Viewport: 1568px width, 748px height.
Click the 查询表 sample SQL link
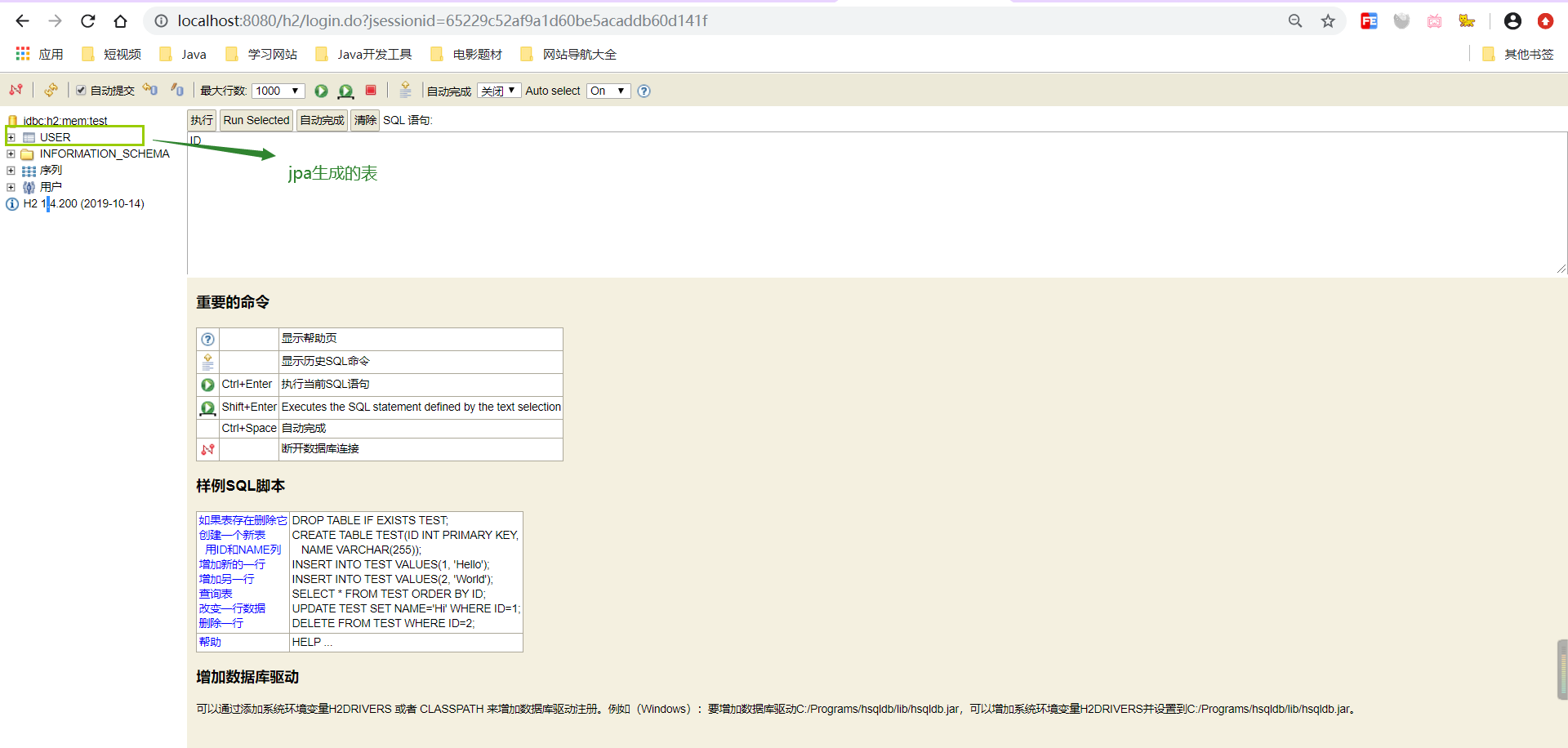215,594
